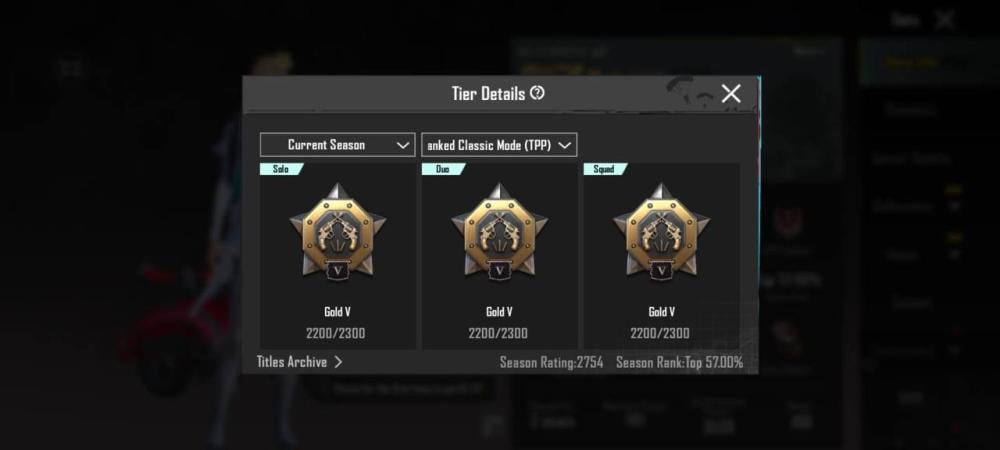This screenshot has width=1000, height=450.
Task: Click the Solo 2200/2300 points text
Action: (x=335, y=333)
